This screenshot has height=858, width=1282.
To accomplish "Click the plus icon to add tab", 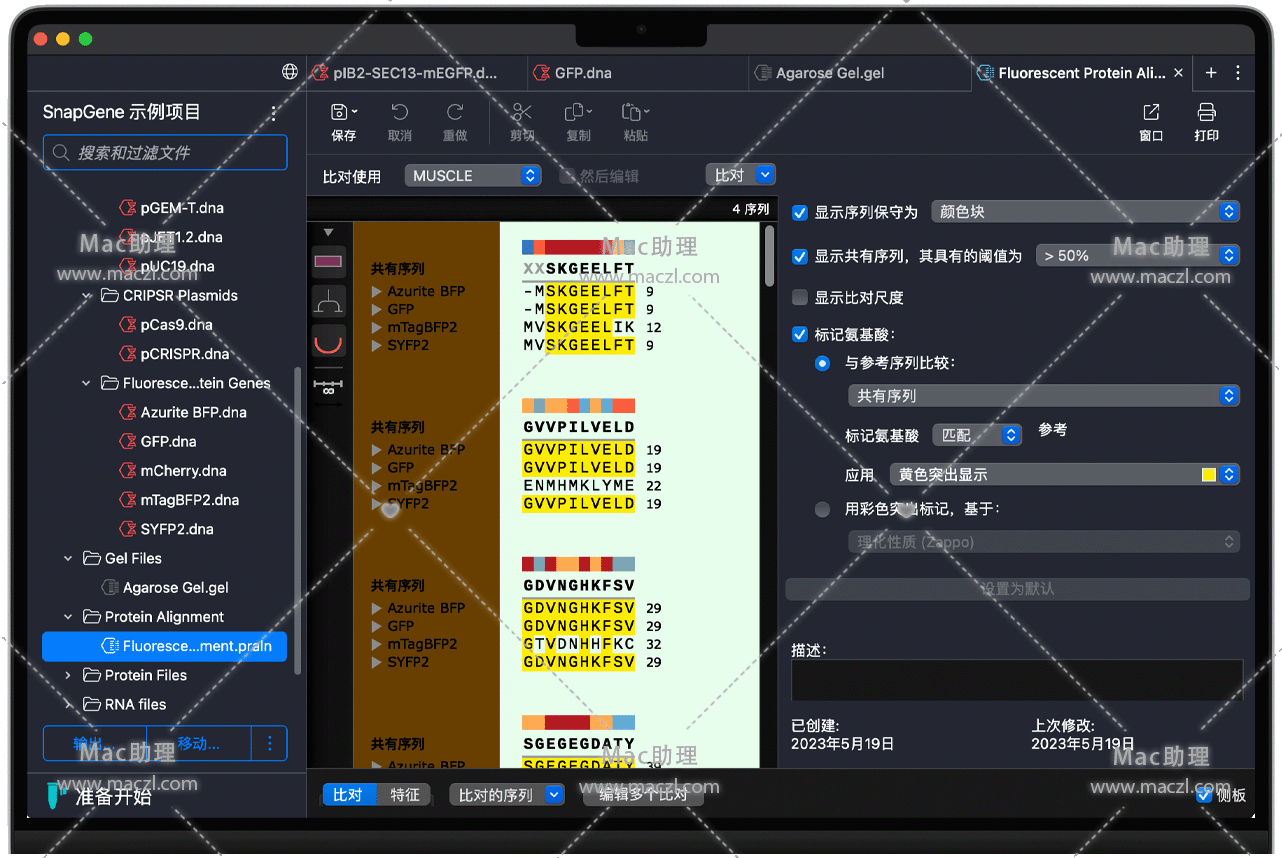I will click(1211, 73).
